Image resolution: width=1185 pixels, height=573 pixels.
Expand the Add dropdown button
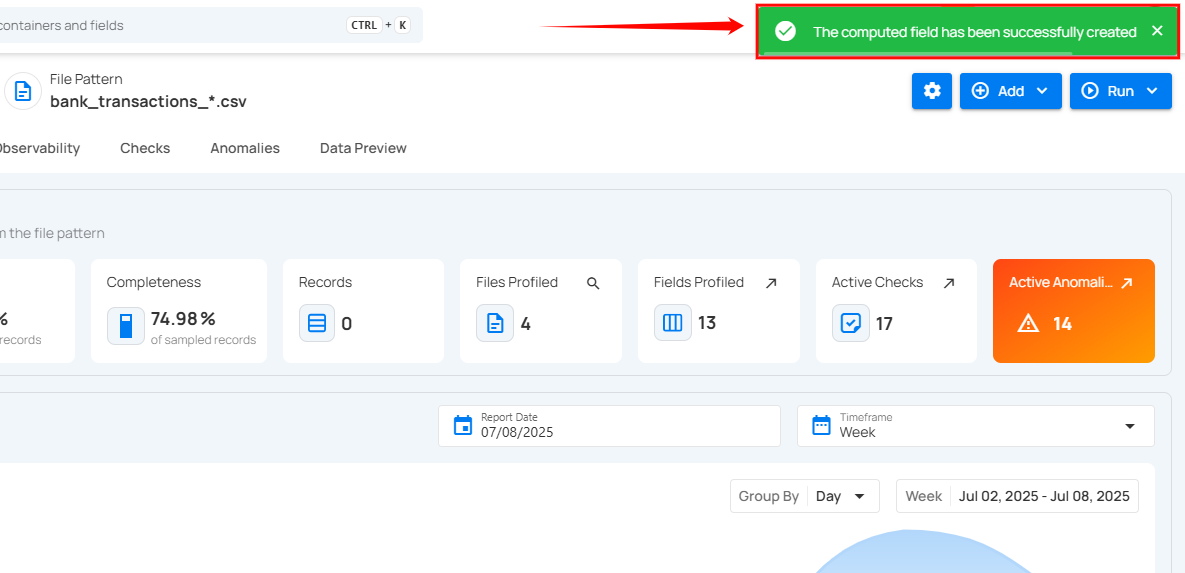(1010, 91)
